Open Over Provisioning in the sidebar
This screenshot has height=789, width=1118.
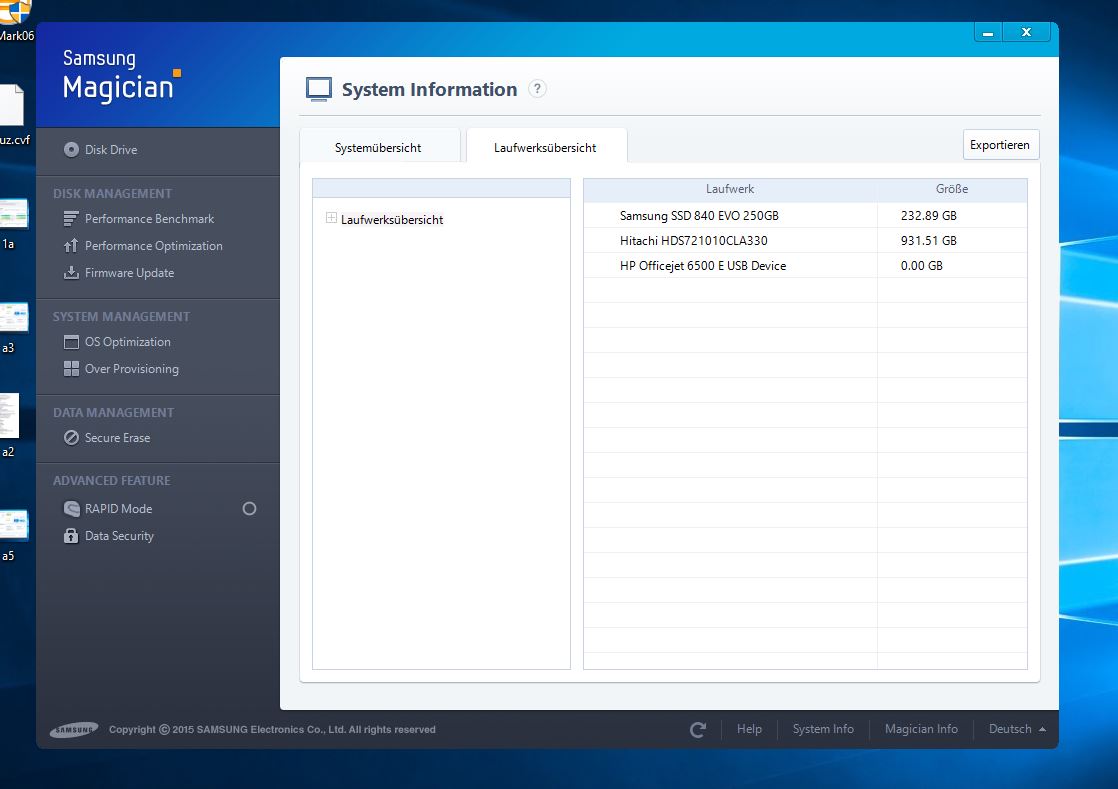pos(132,368)
